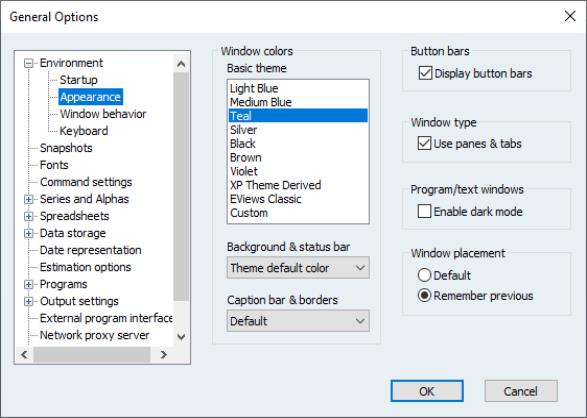
Task: Select Silver in the Basic theme list
Action: point(298,130)
